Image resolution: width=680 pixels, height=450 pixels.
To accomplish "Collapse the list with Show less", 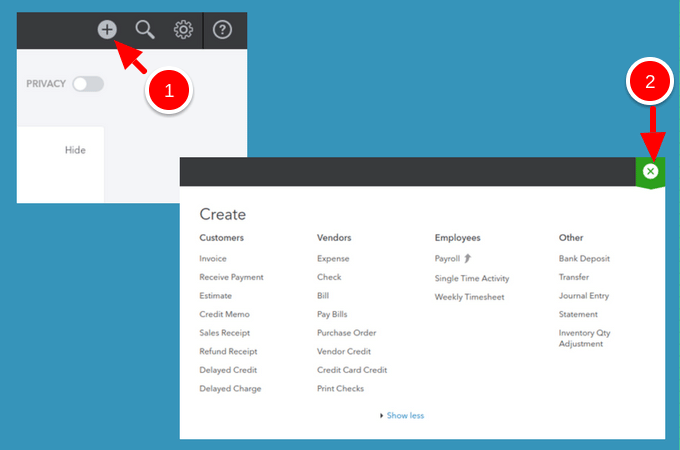I will point(404,415).
